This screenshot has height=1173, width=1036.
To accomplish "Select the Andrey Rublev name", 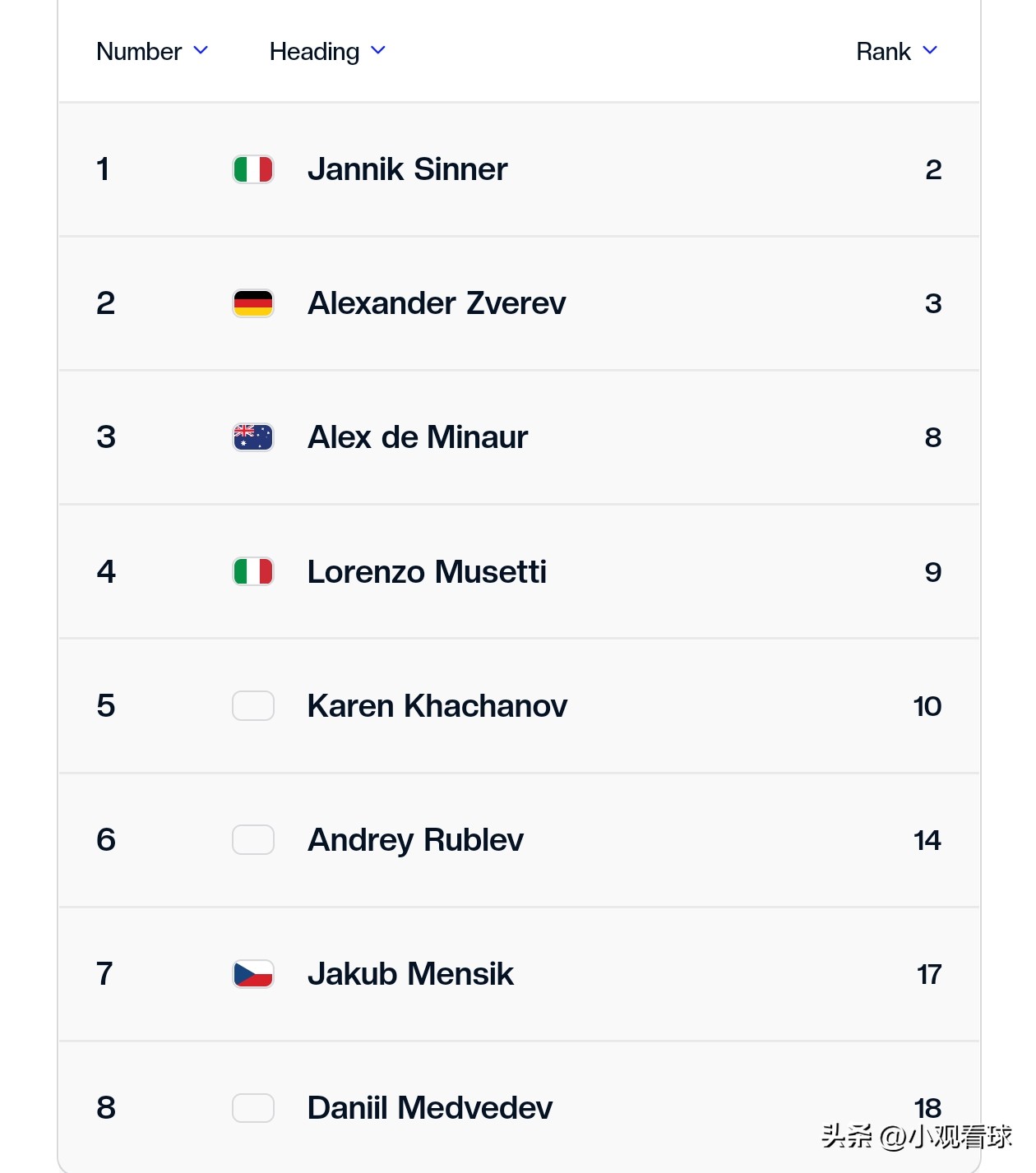I will (415, 840).
